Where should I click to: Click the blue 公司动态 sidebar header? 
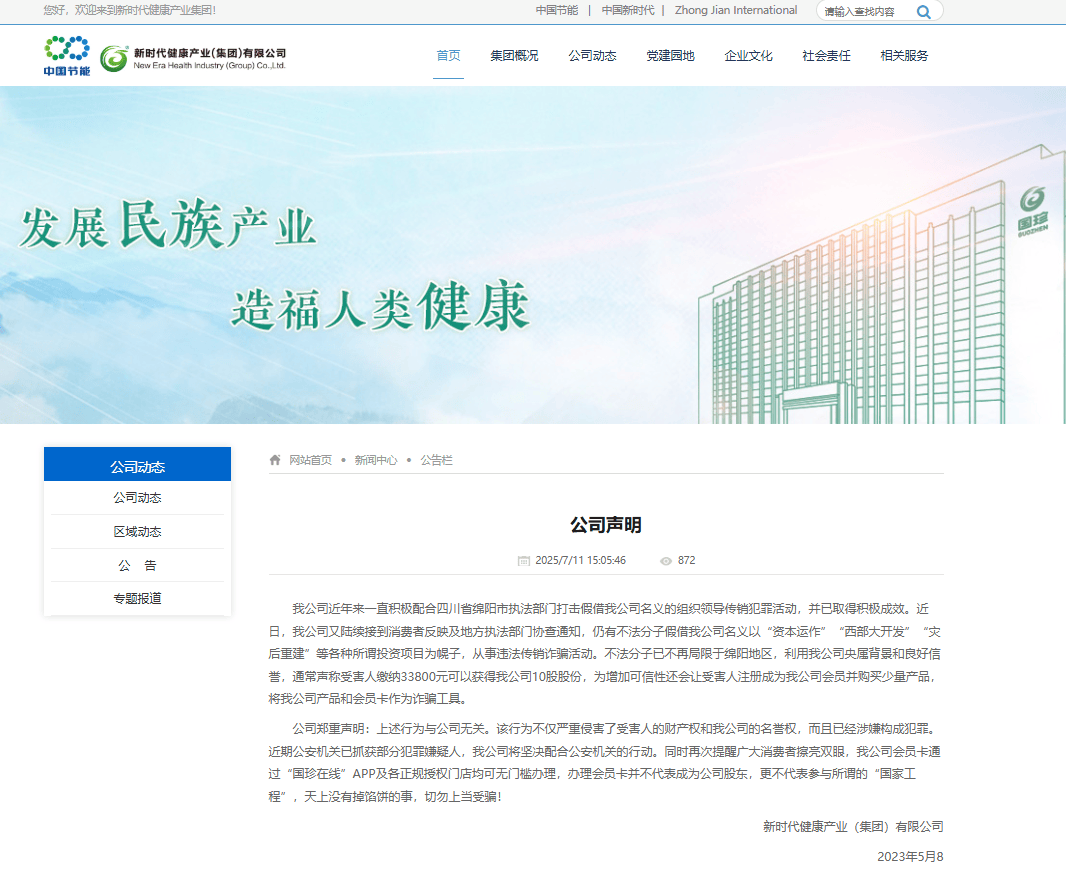point(137,464)
